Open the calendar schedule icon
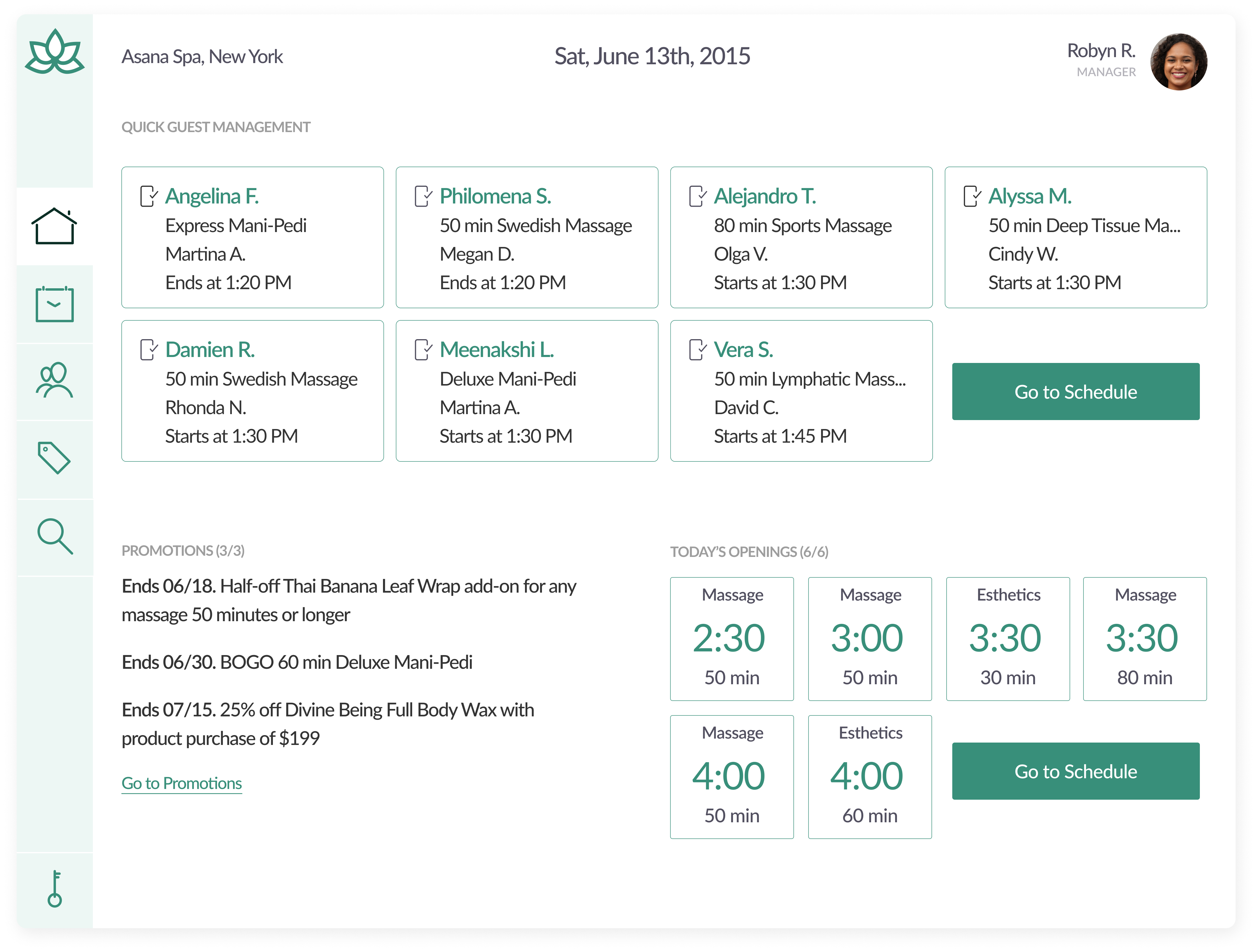Viewport: 1257px width, 952px height. tap(54, 304)
